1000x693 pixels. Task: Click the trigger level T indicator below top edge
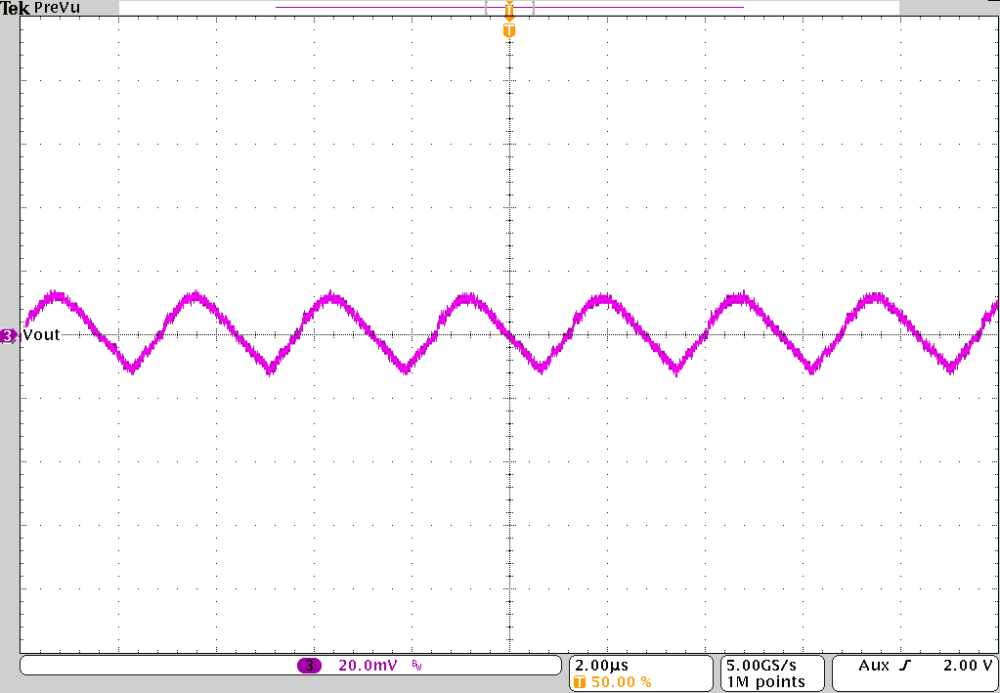pos(509,31)
